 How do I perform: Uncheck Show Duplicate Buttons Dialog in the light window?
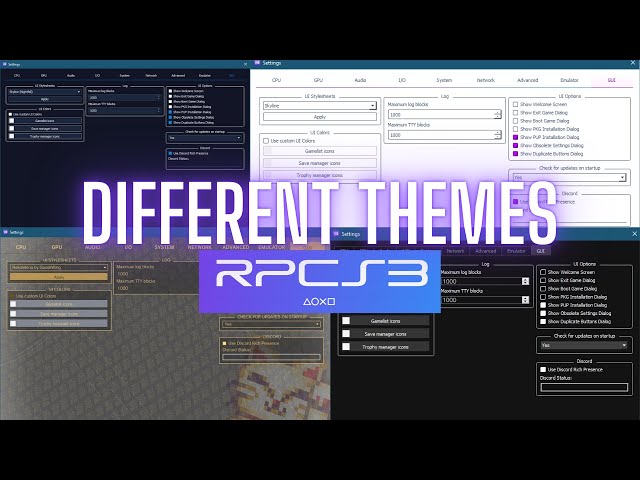click(516, 154)
